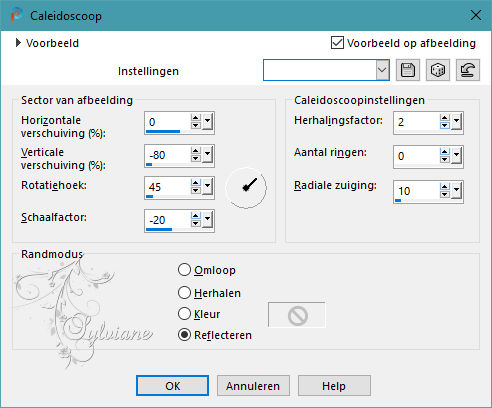This screenshot has height=408, width=492.
Task: Choose the Kleur edge mode
Action: tap(184, 314)
